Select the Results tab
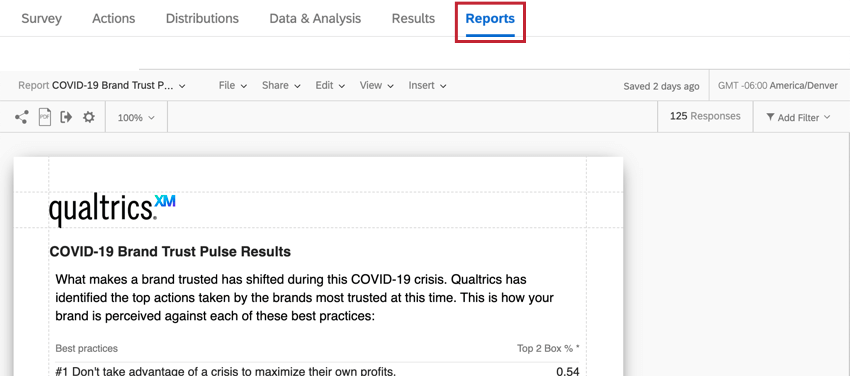 tap(413, 18)
